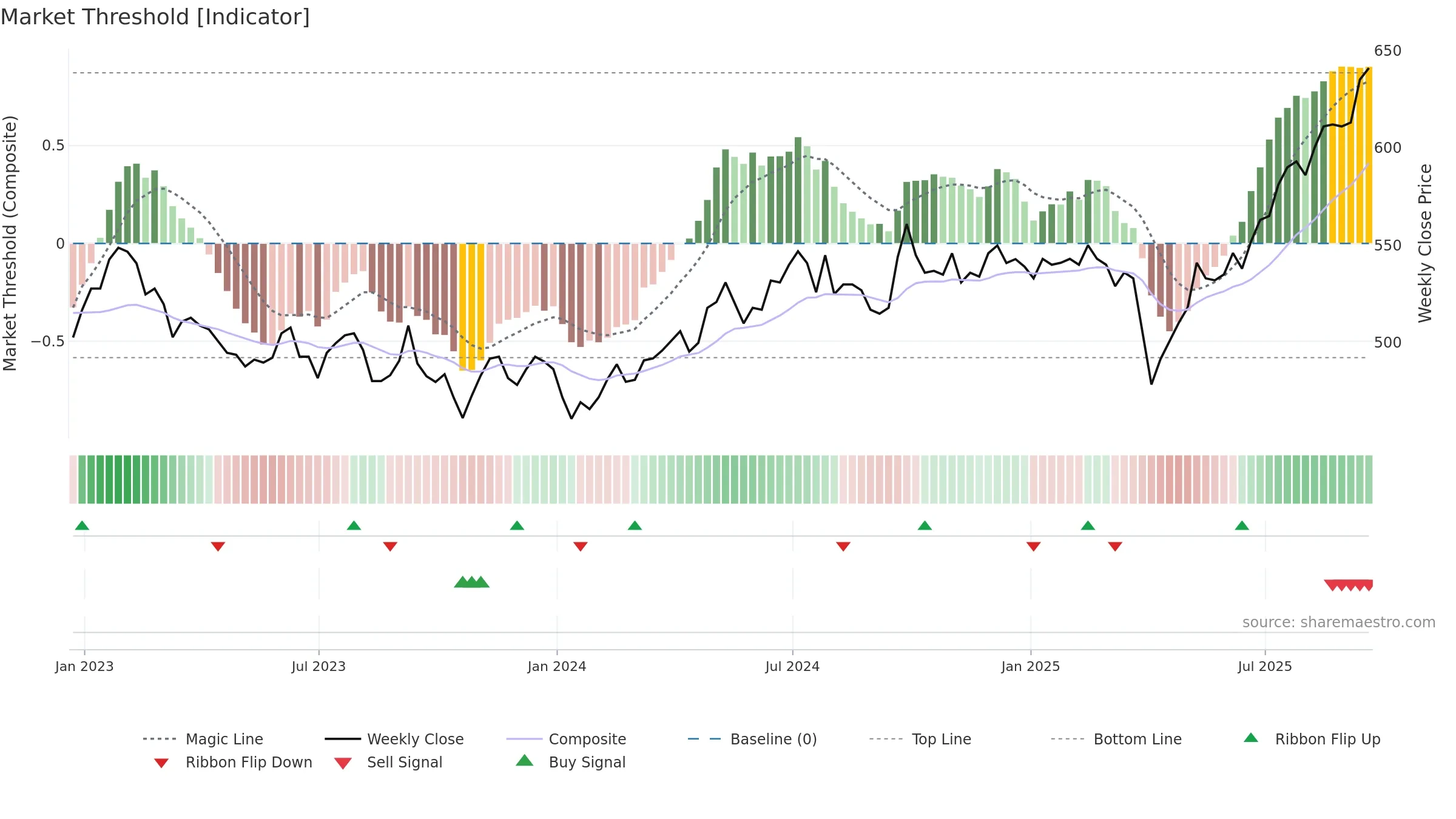
Task: Click the Weekly Close Price axis title
Action: (1425, 243)
